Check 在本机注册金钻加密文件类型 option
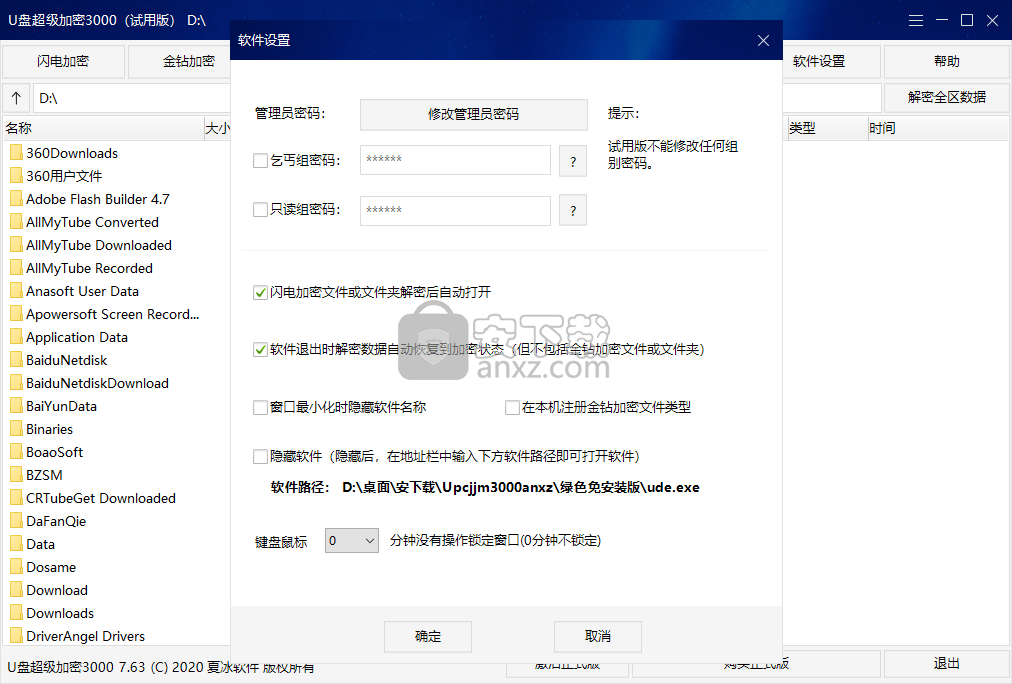The image size is (1012, 684). [x=512, y=407]
